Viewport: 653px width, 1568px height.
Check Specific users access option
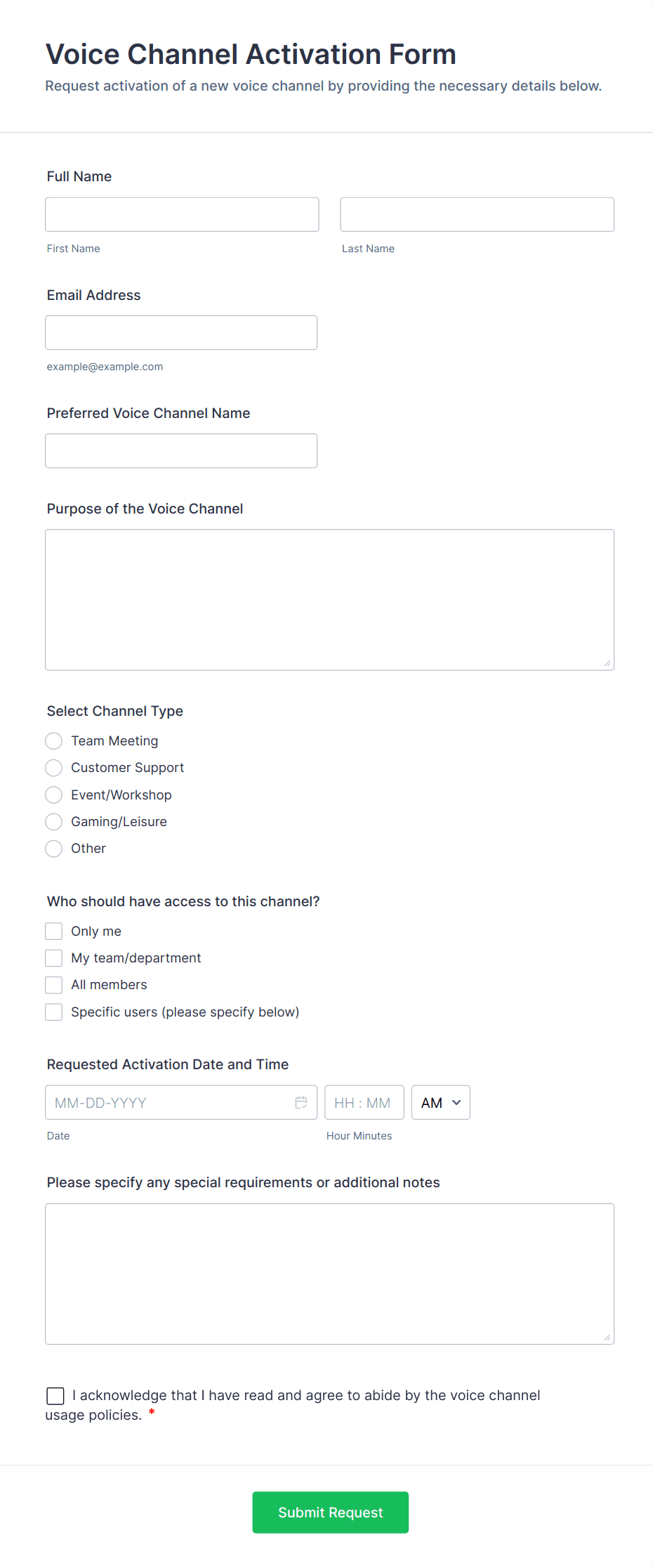click(x=54, y=1012)
